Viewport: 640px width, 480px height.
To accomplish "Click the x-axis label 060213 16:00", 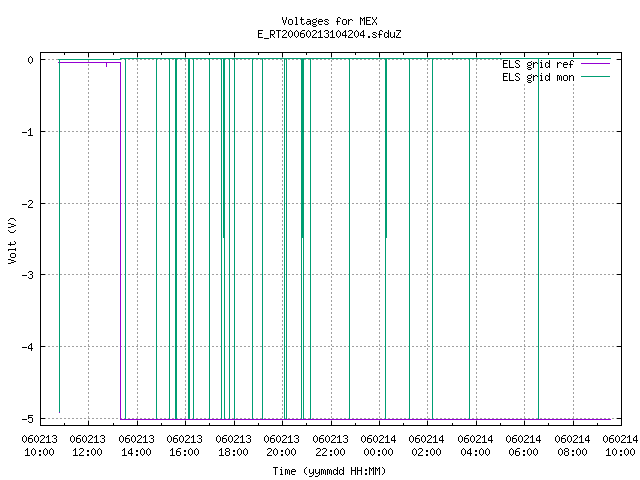I will point(184,446).
